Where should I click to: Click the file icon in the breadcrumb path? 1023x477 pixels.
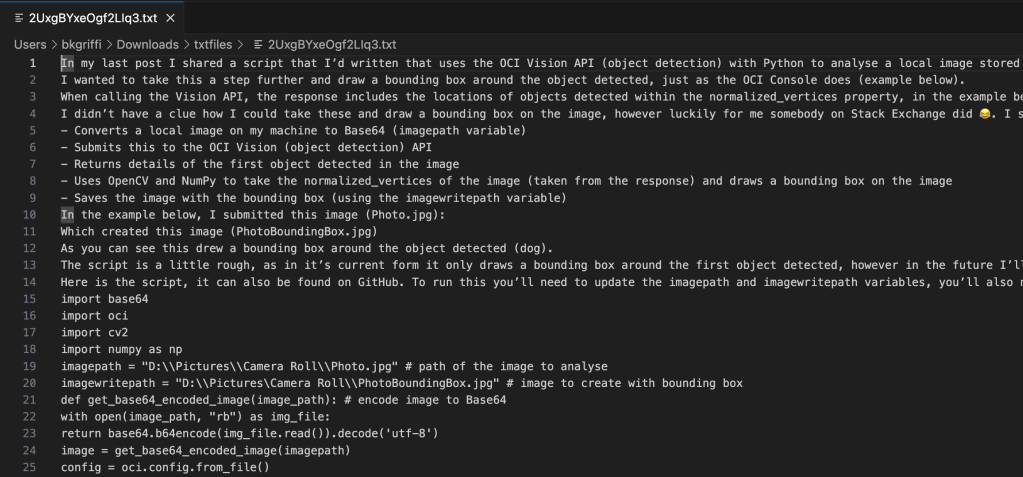pyautogui.click(x=259, y=44)
